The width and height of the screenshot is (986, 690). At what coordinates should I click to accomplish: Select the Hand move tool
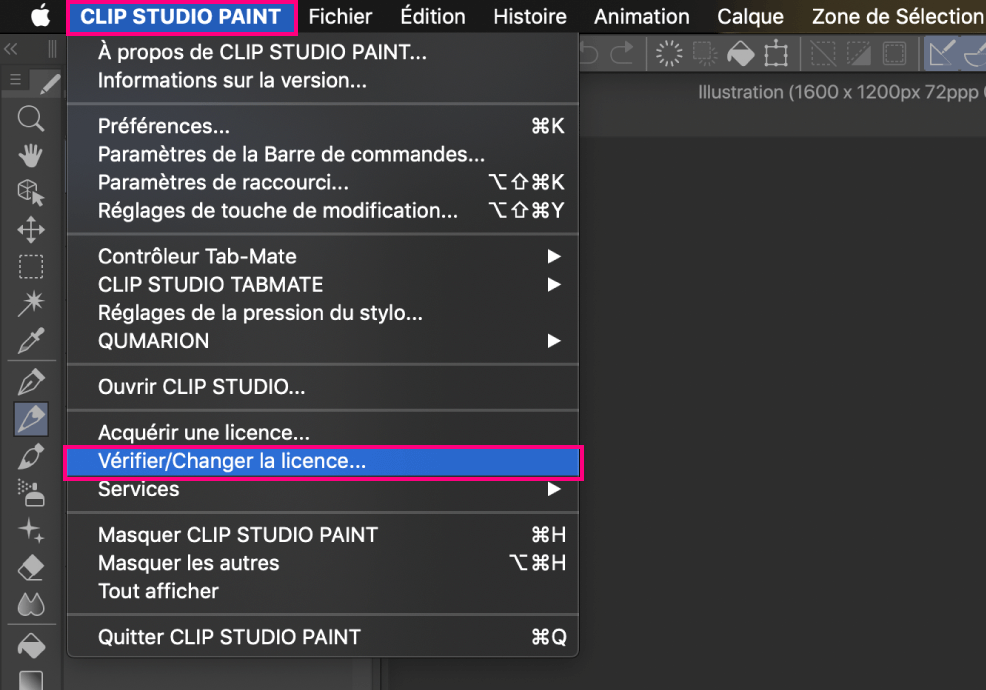[x=31, y=155]
